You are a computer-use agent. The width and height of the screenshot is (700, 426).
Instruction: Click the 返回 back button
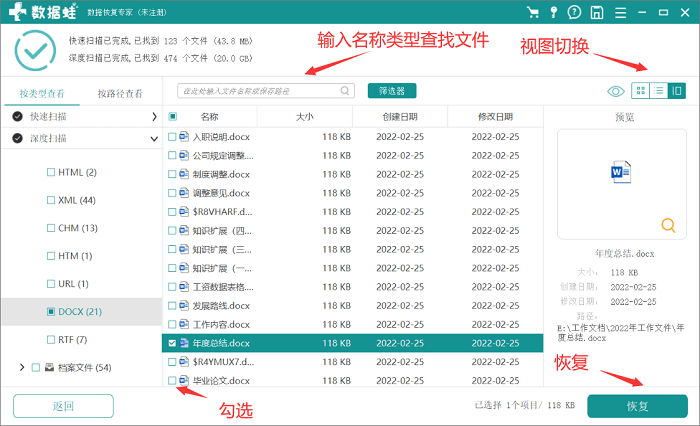[x=63, y=406]
